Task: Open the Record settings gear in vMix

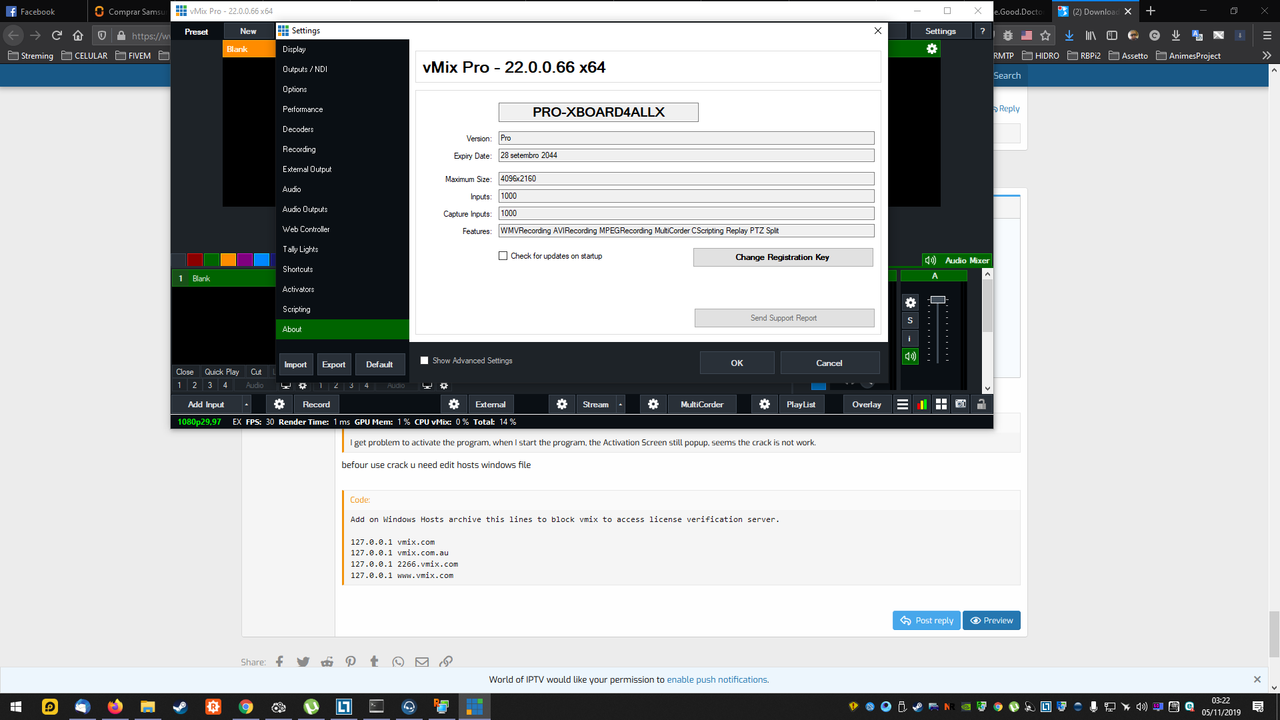Action: pos(279,404)
